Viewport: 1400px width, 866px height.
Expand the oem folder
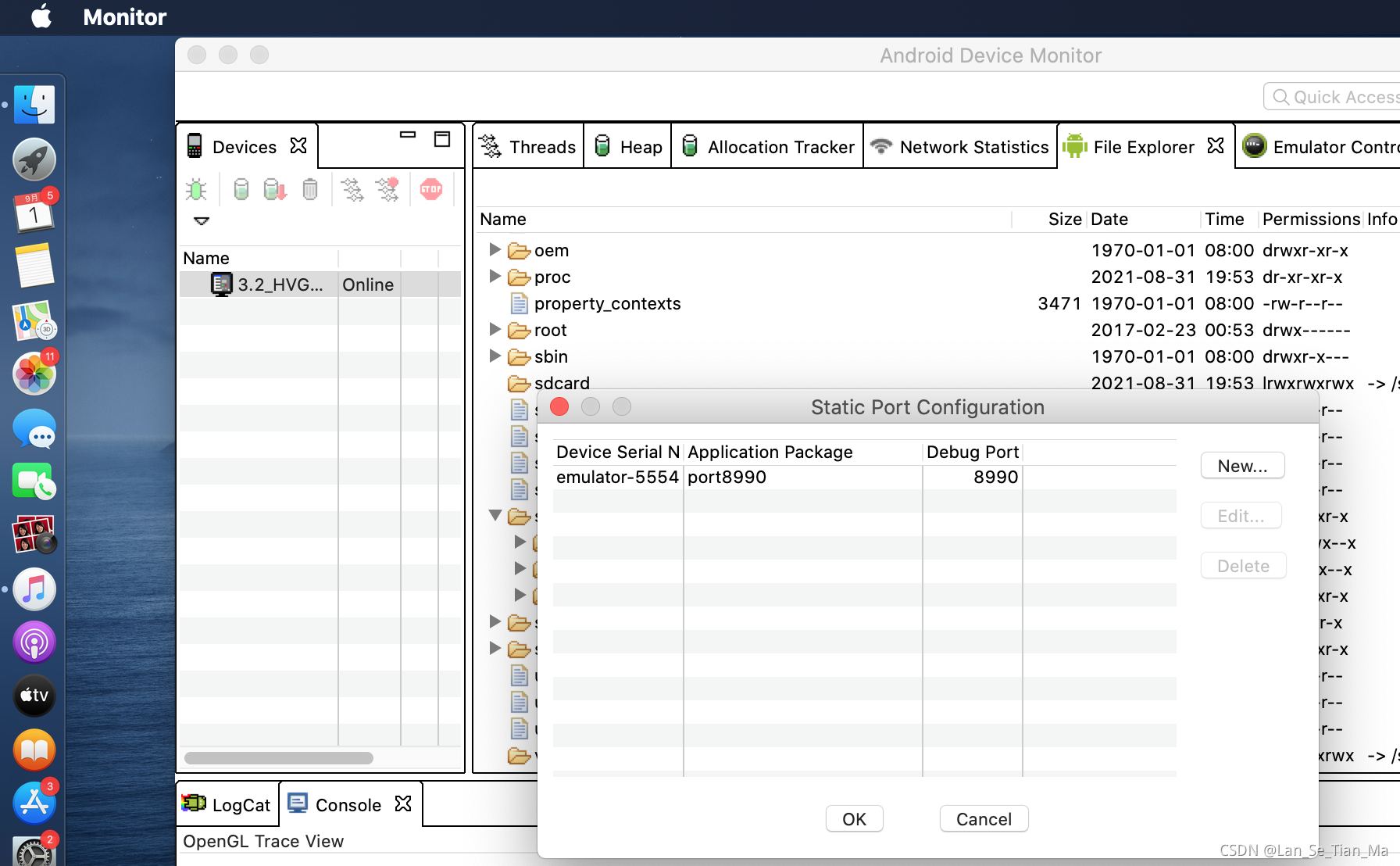(x=495, y=249)
